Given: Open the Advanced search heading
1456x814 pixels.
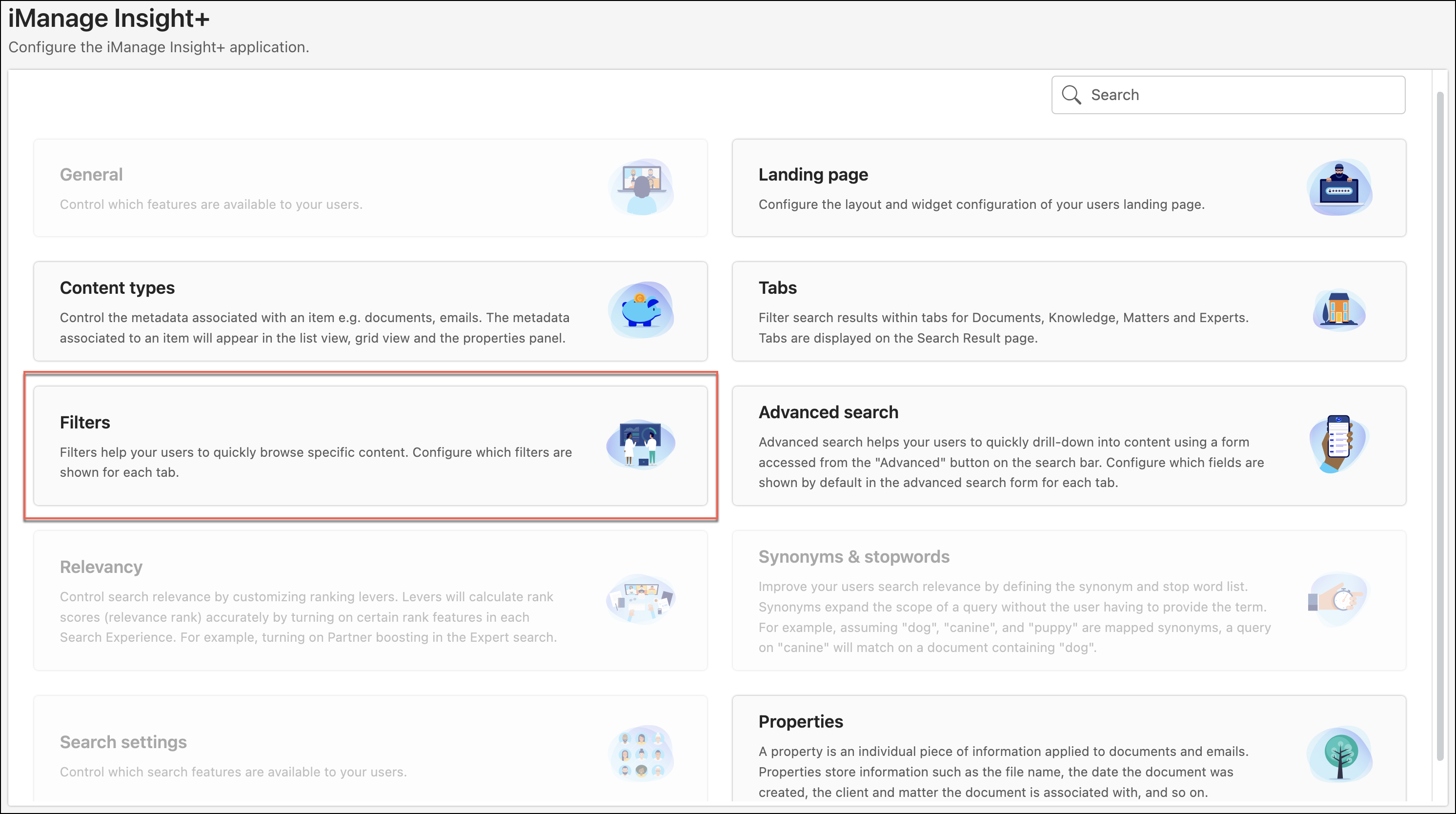Looking at the screenshot, I should point(828,412).
